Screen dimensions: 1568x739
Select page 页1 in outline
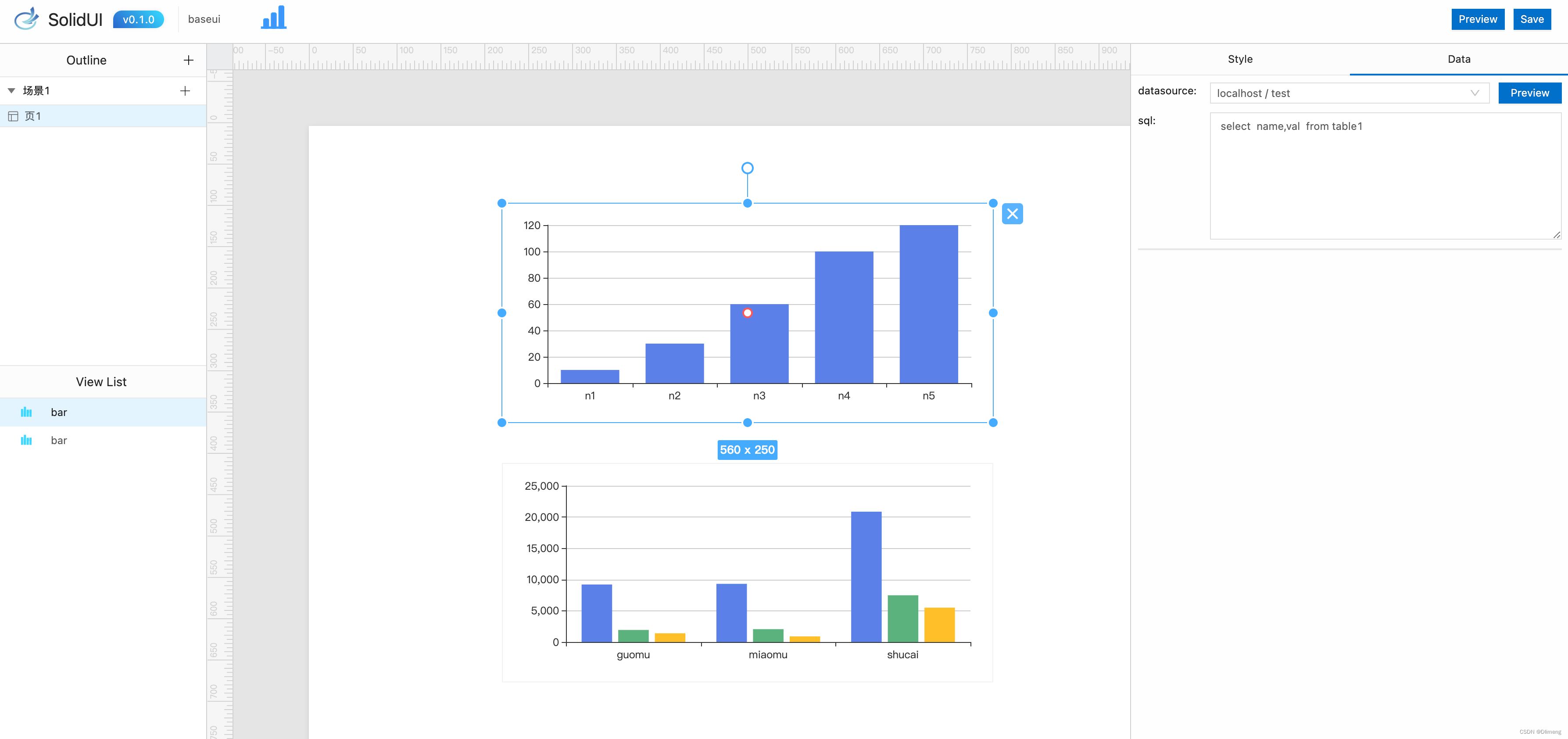pyautogui.click(x=103, y=116)
